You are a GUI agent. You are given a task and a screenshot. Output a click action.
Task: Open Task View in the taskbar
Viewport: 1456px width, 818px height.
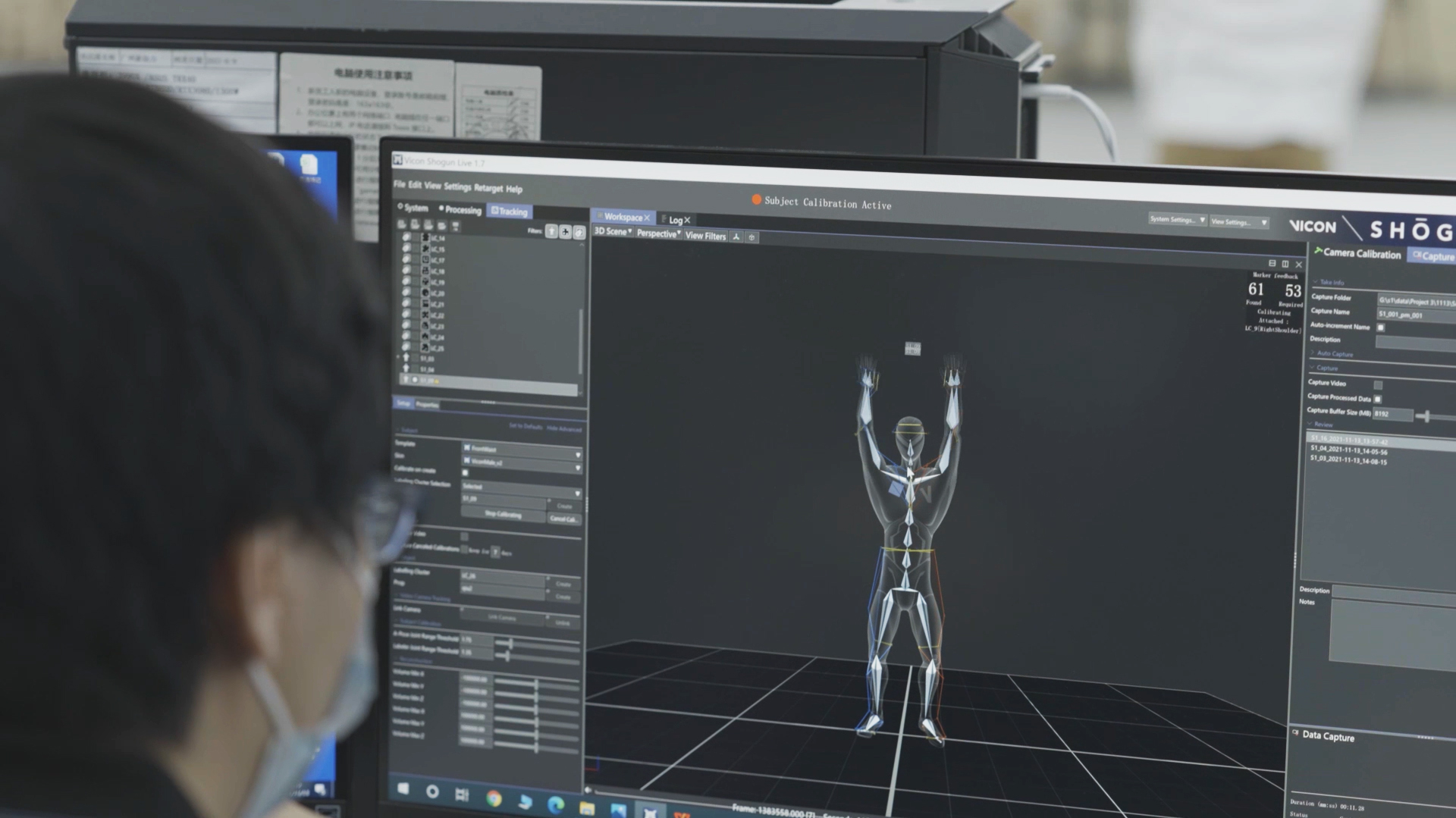pyautogui.click(x=462, y=794)
